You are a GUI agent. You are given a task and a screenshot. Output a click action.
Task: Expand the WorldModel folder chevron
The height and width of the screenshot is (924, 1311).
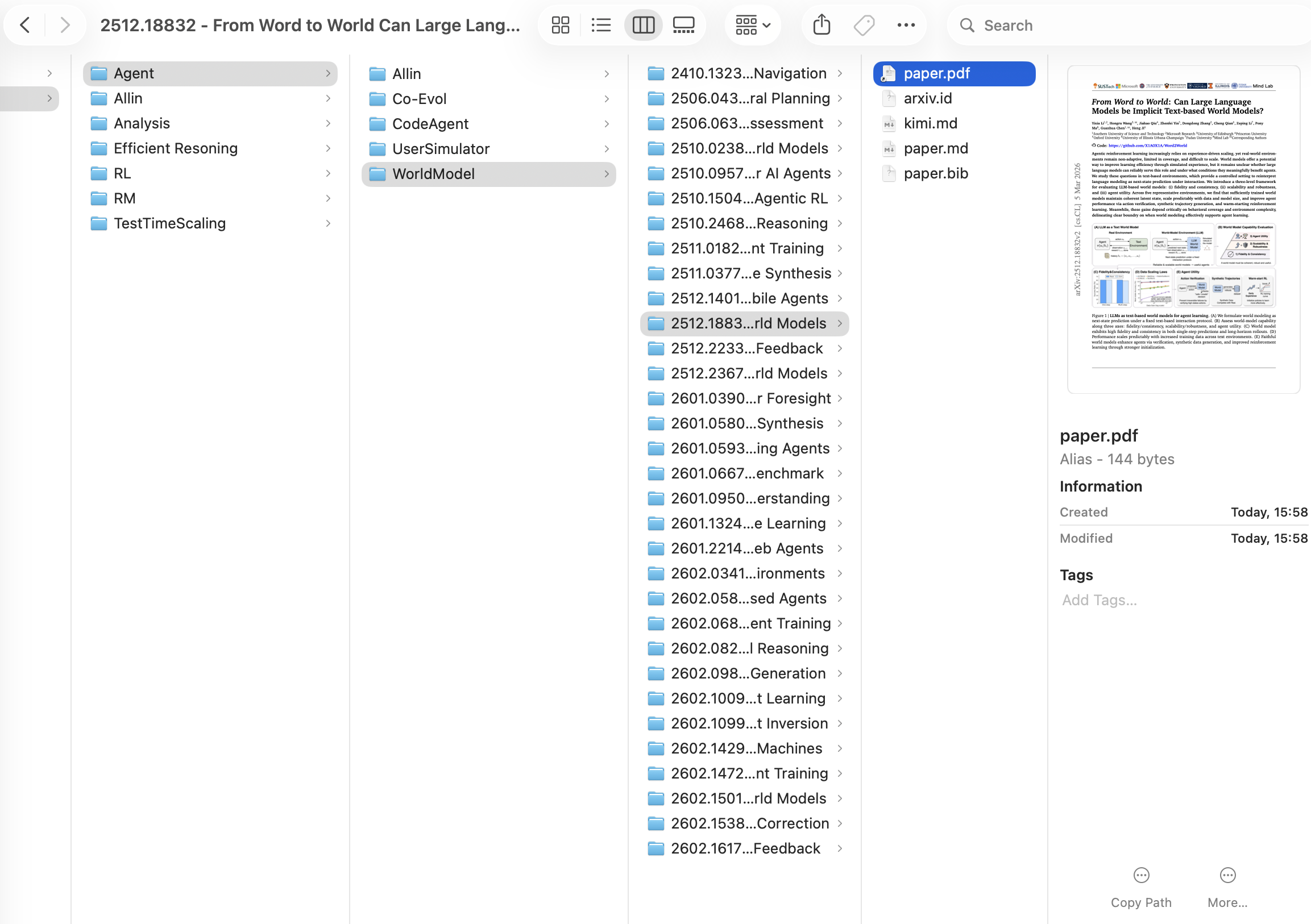point(607,173)
